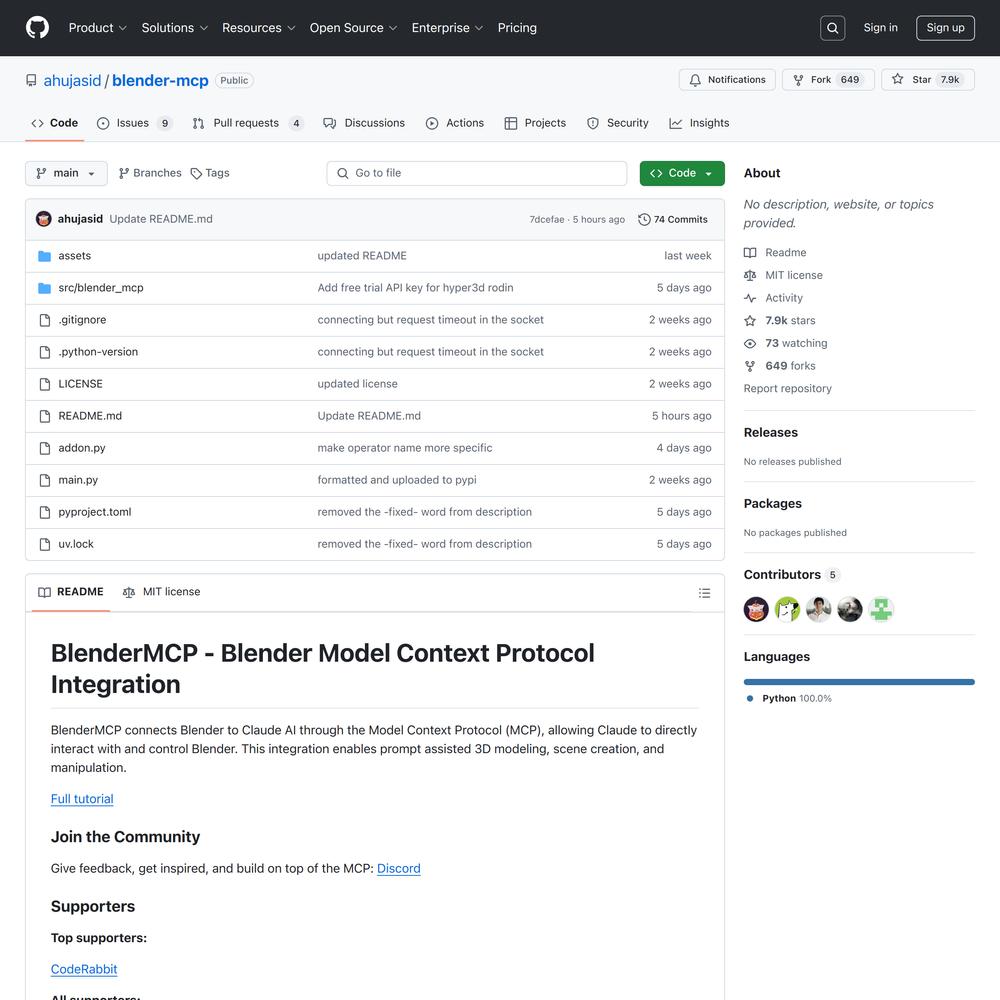1000x1000 pixels.
Task: Click the Notifications button
Action: click(x=727, y=80)
